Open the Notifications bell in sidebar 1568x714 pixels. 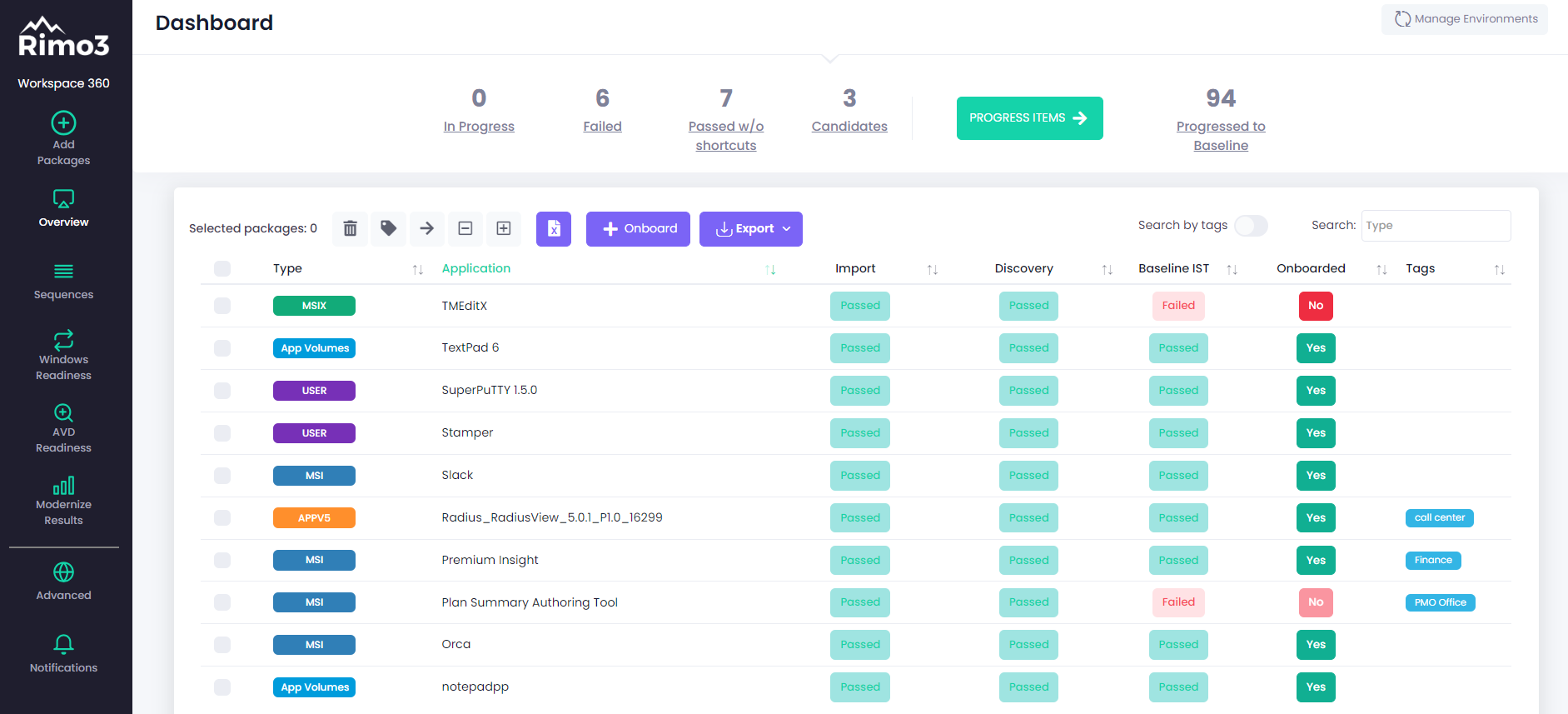[63, 653]
